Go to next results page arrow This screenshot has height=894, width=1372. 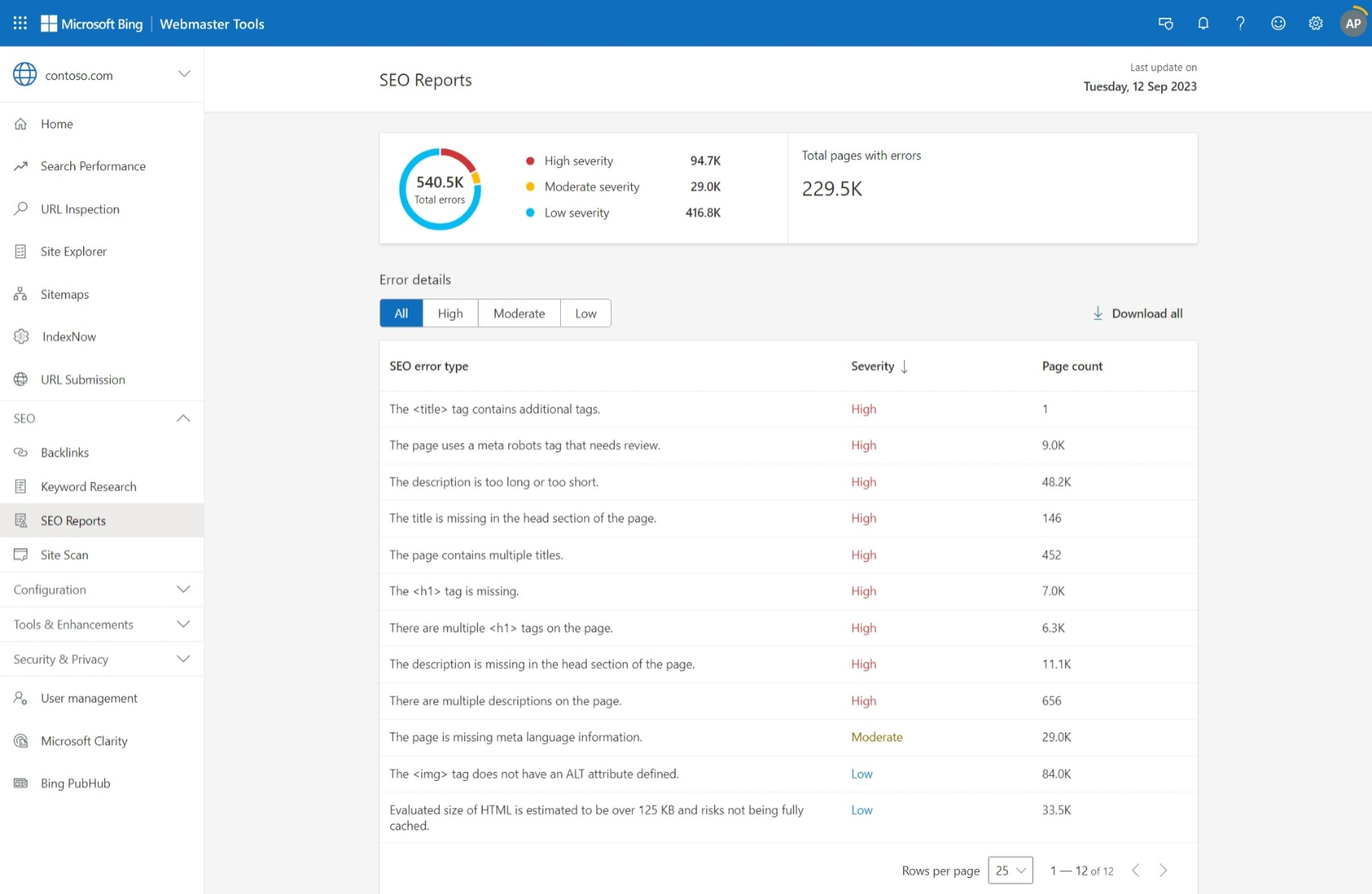tap(1163, 871)
